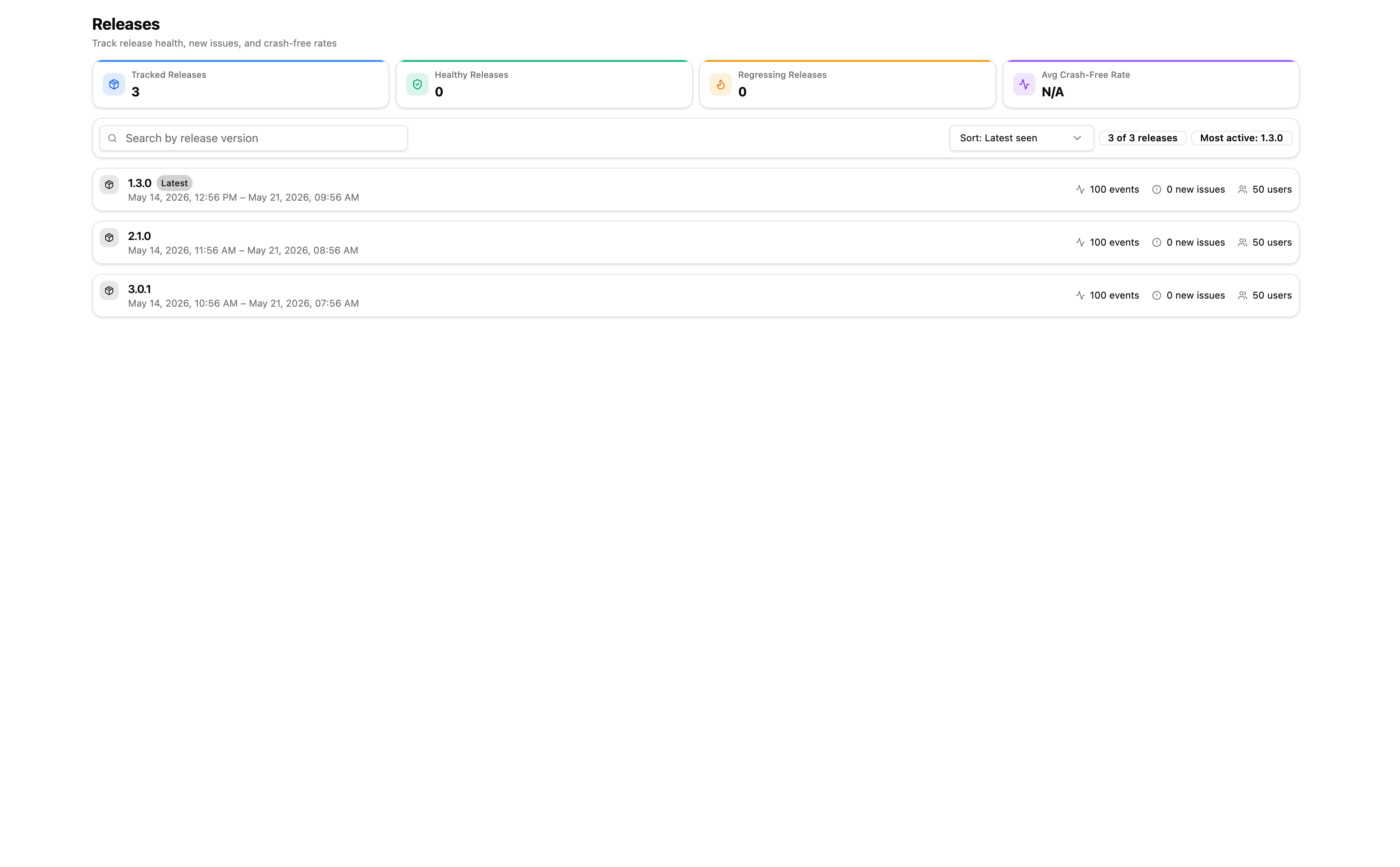Image resolution: width=1400 pixels, height=867 pixels.
Task: Click the events pulse icon in the 3.0.1 row
Action: (x=1080, y=295)
